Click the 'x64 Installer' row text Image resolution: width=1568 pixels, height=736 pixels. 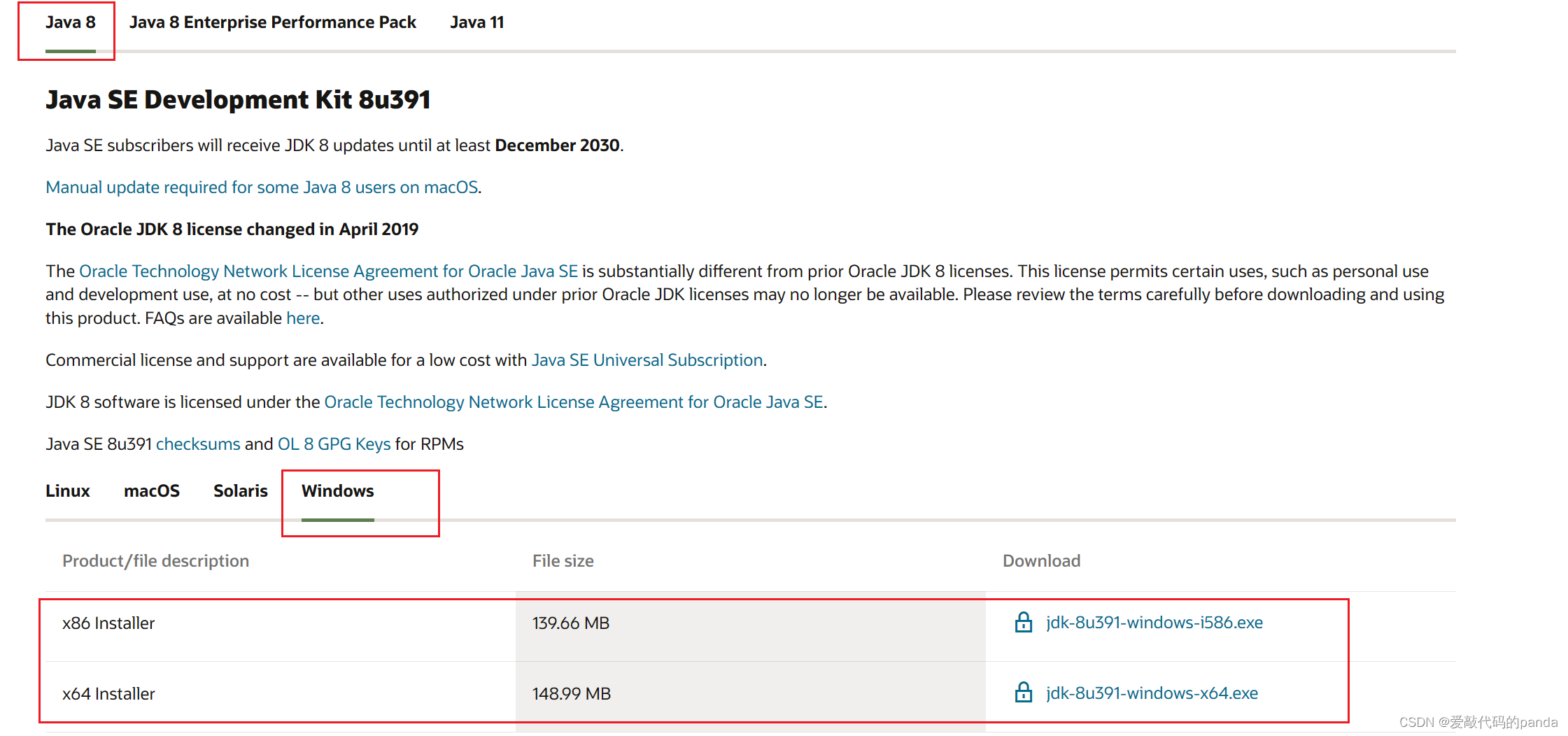(108, 693)
